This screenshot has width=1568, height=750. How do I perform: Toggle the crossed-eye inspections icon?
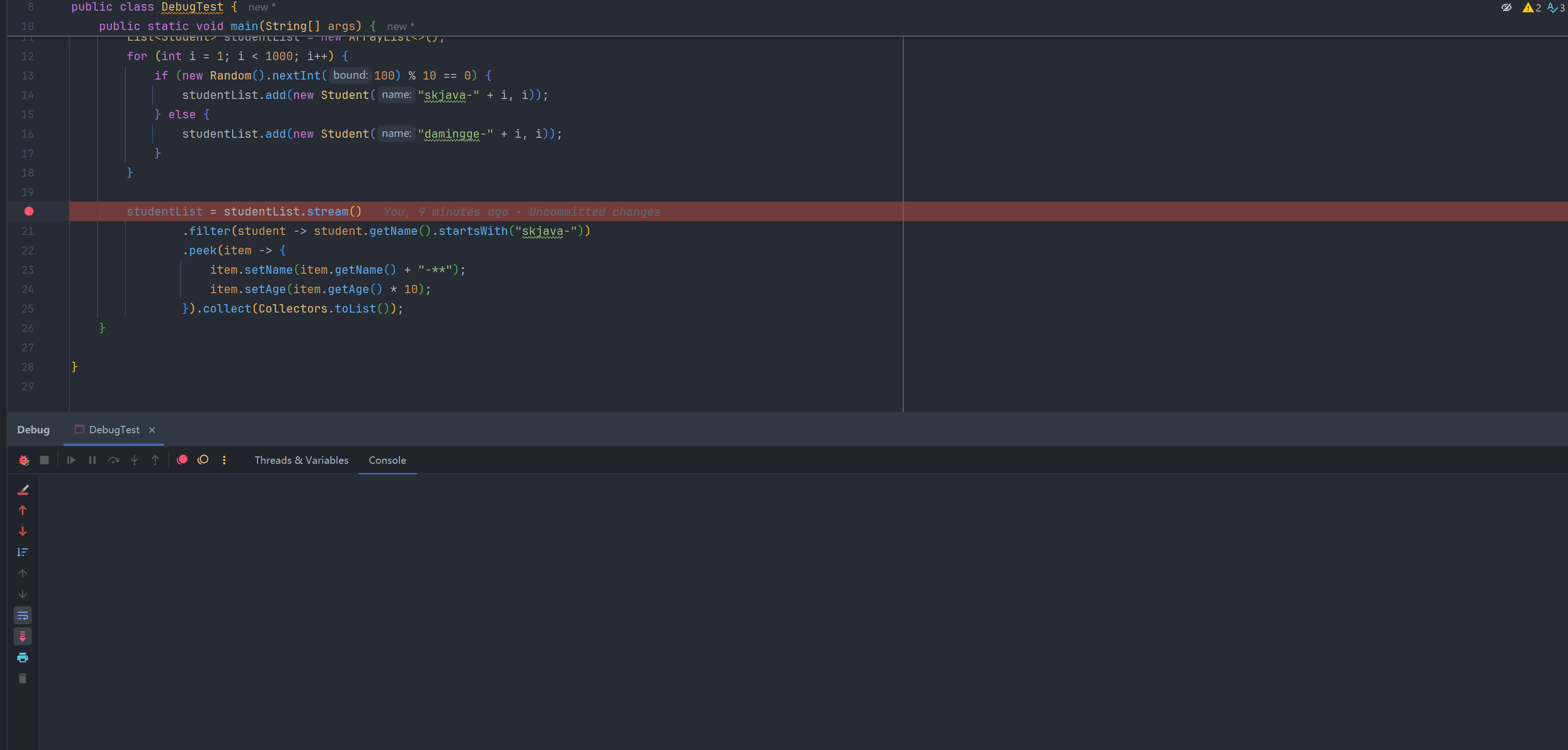[x=1506, y=8]
